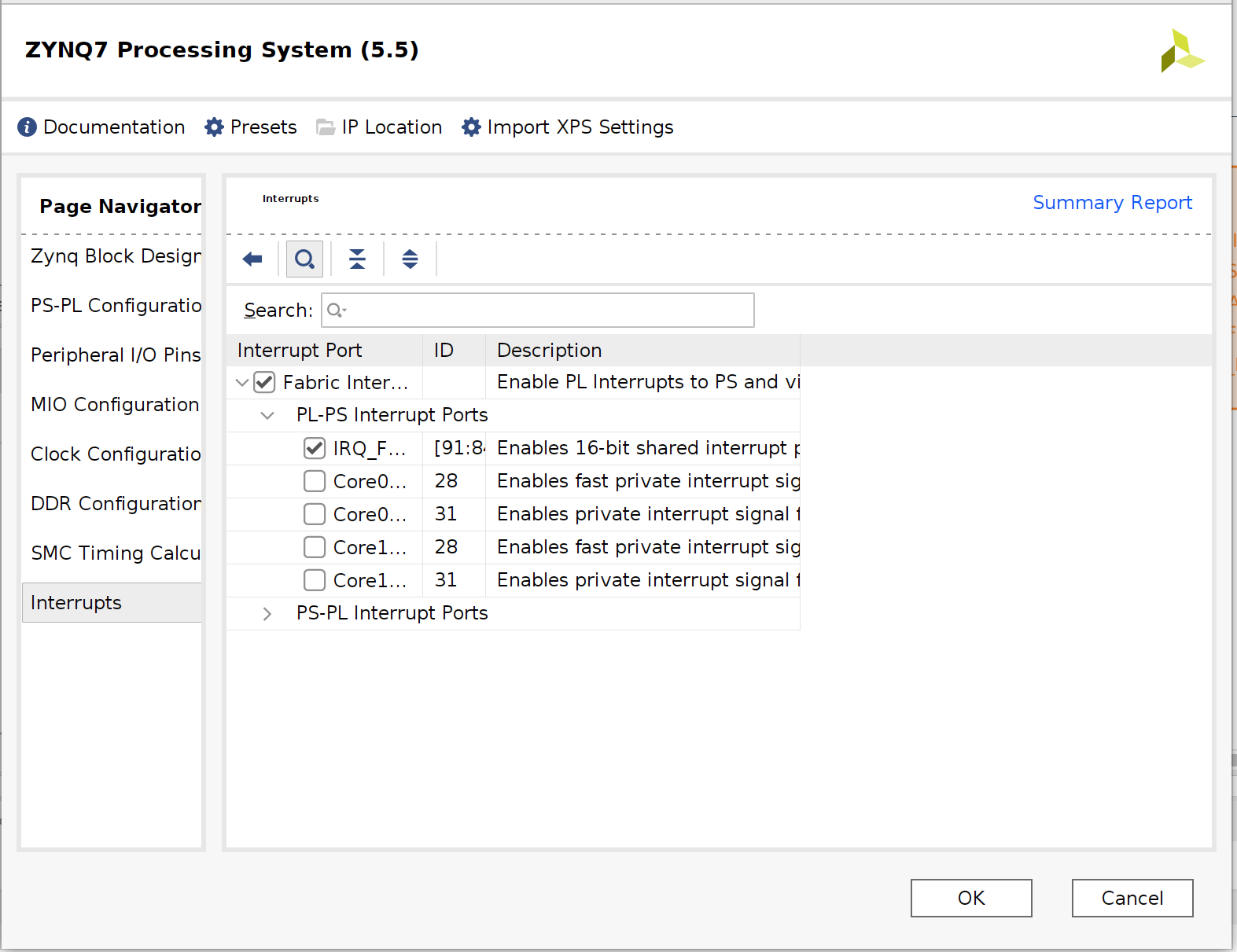
Task: Collapse the Fabric Interrupts tree node
Action: [242, 383]
